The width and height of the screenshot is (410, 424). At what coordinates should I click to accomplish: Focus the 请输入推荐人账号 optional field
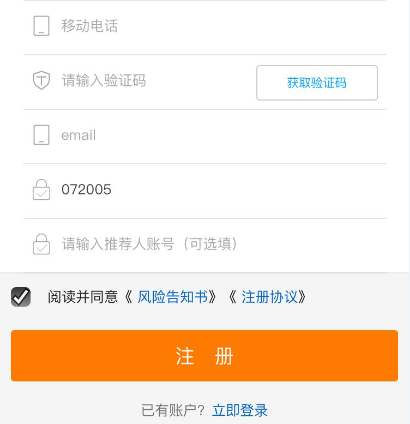[205, 244]
